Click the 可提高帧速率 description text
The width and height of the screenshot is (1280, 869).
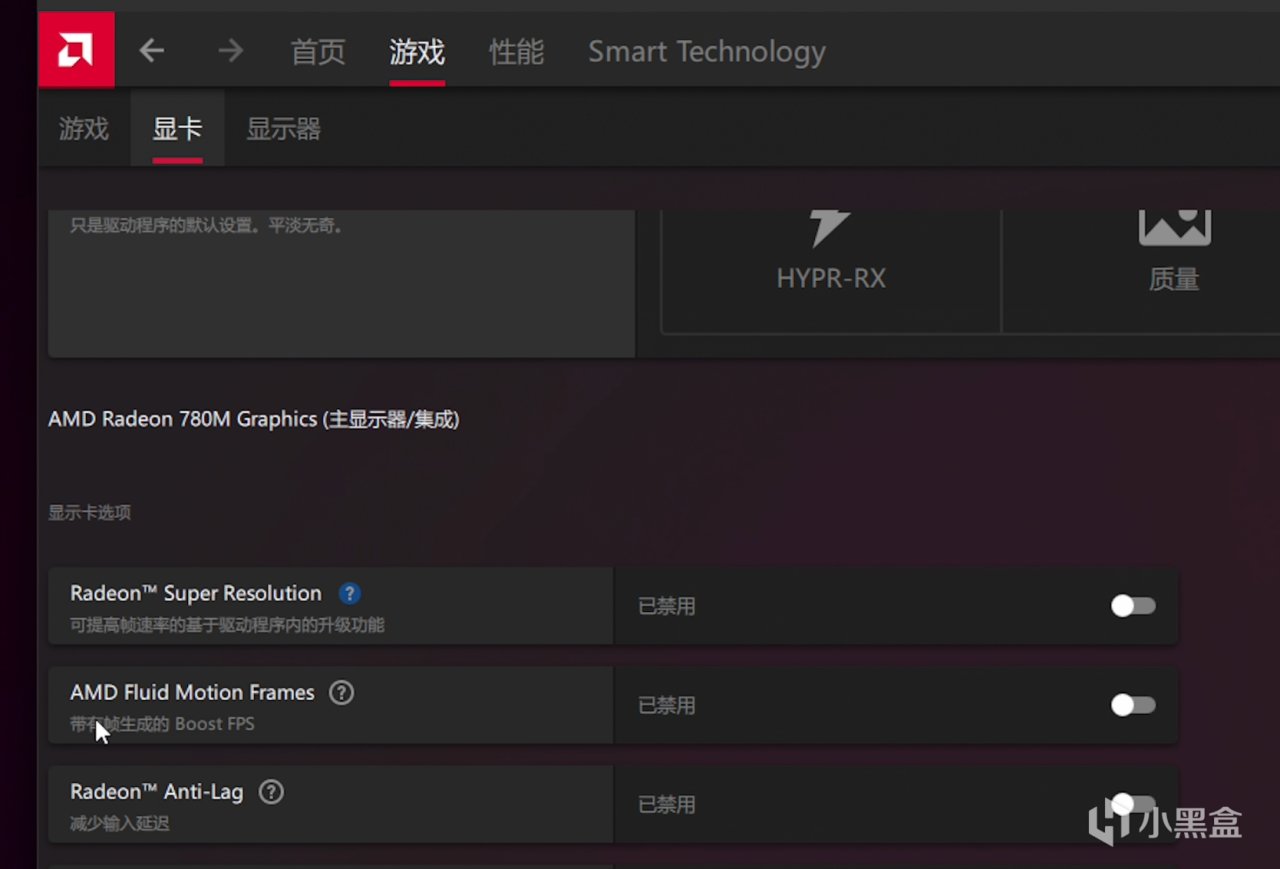click(x=227, y=625)
